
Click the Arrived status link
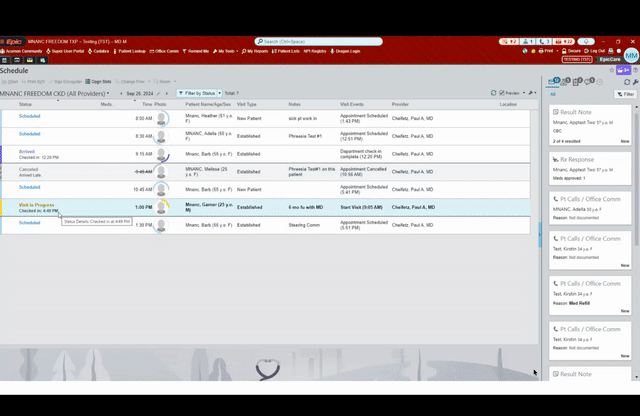(x=27, y=151)
